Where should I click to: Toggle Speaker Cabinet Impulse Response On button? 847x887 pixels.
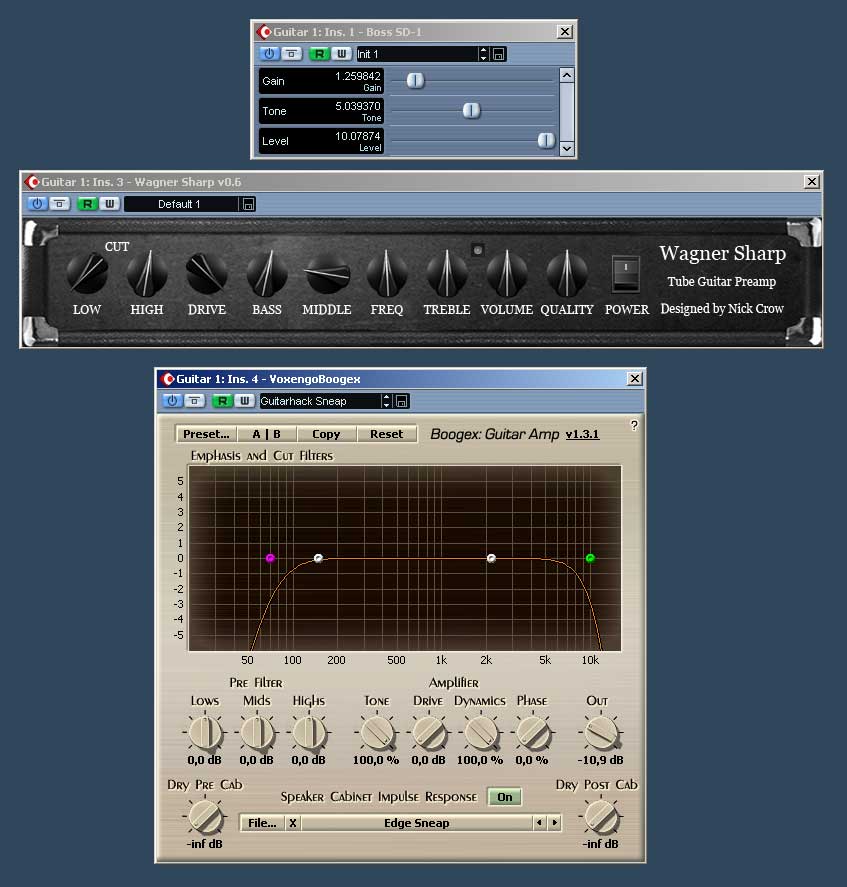coord(505,797)
